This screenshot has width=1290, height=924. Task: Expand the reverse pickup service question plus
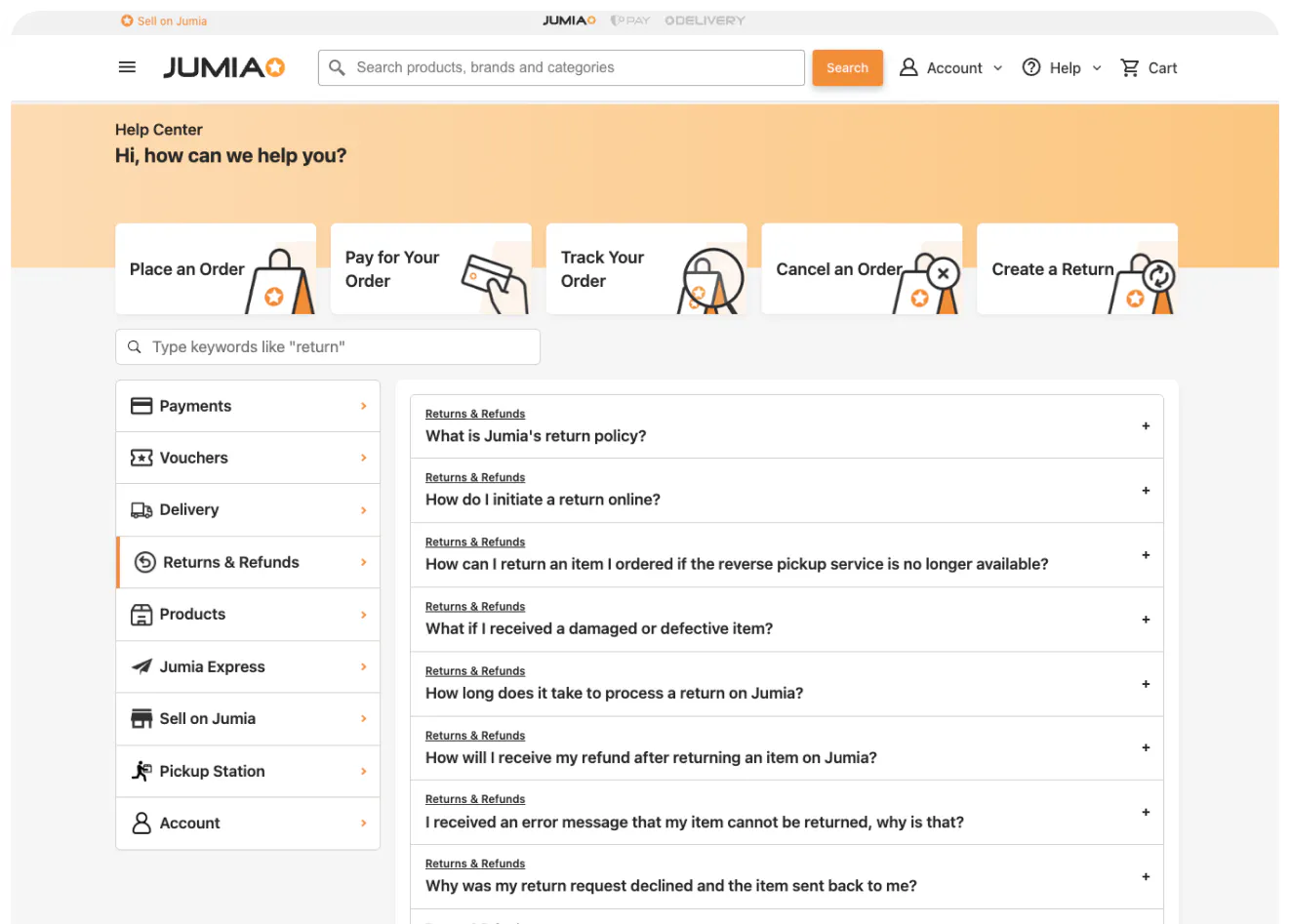click(1146, 555)
